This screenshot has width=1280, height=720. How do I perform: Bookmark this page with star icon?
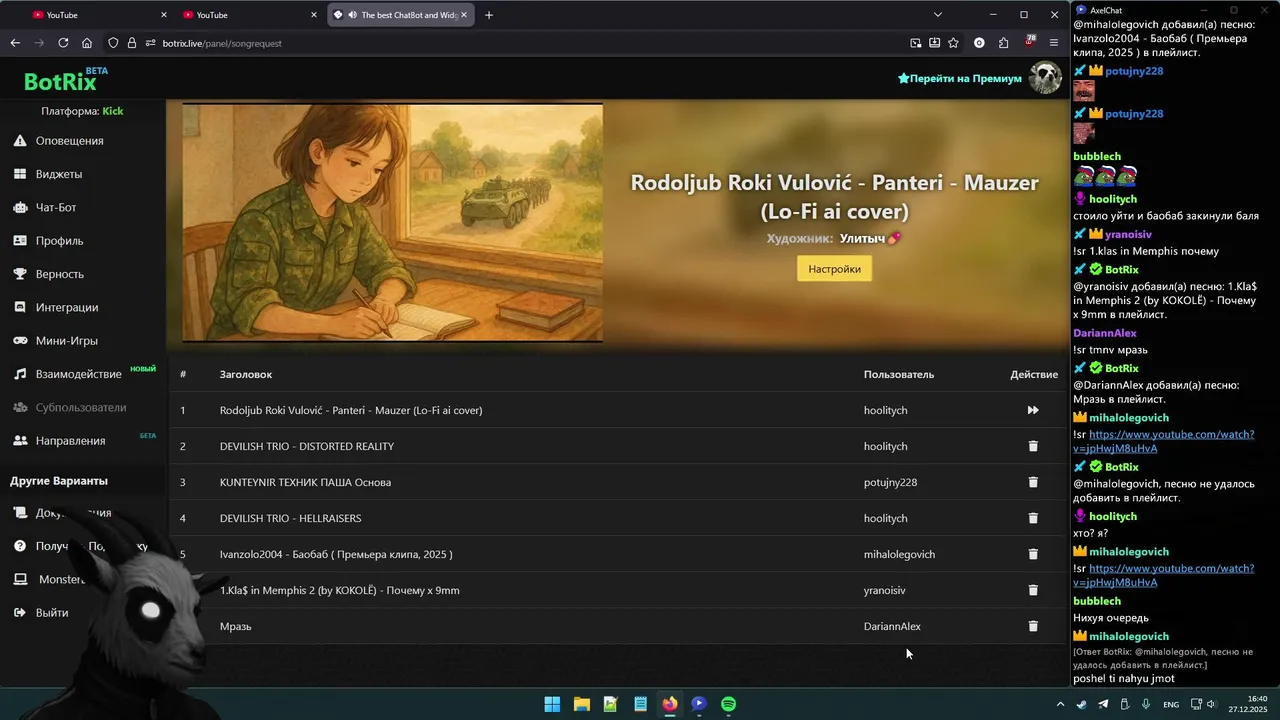click(x=953, y=43)
